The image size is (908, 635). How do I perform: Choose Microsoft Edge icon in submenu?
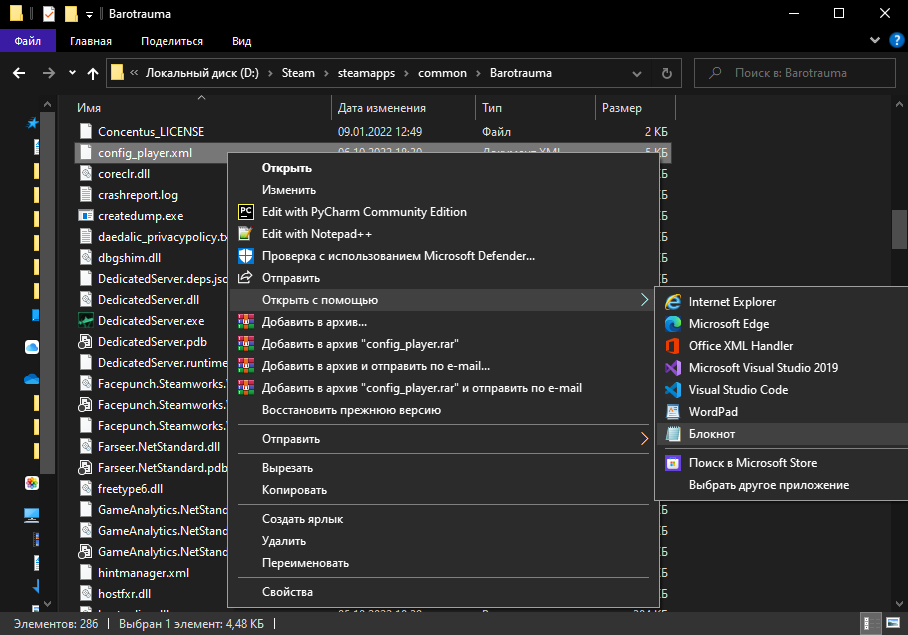(673, 324)
